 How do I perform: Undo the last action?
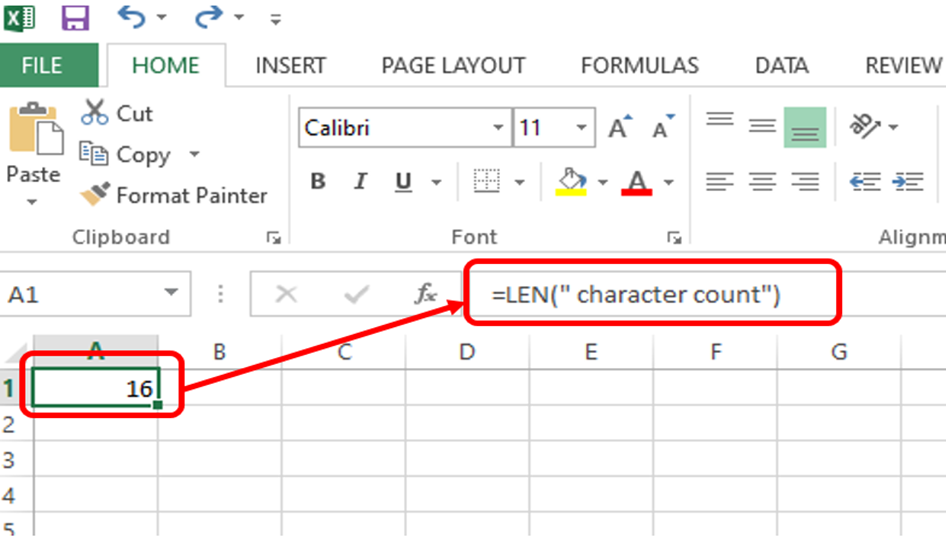click(132, 17)
